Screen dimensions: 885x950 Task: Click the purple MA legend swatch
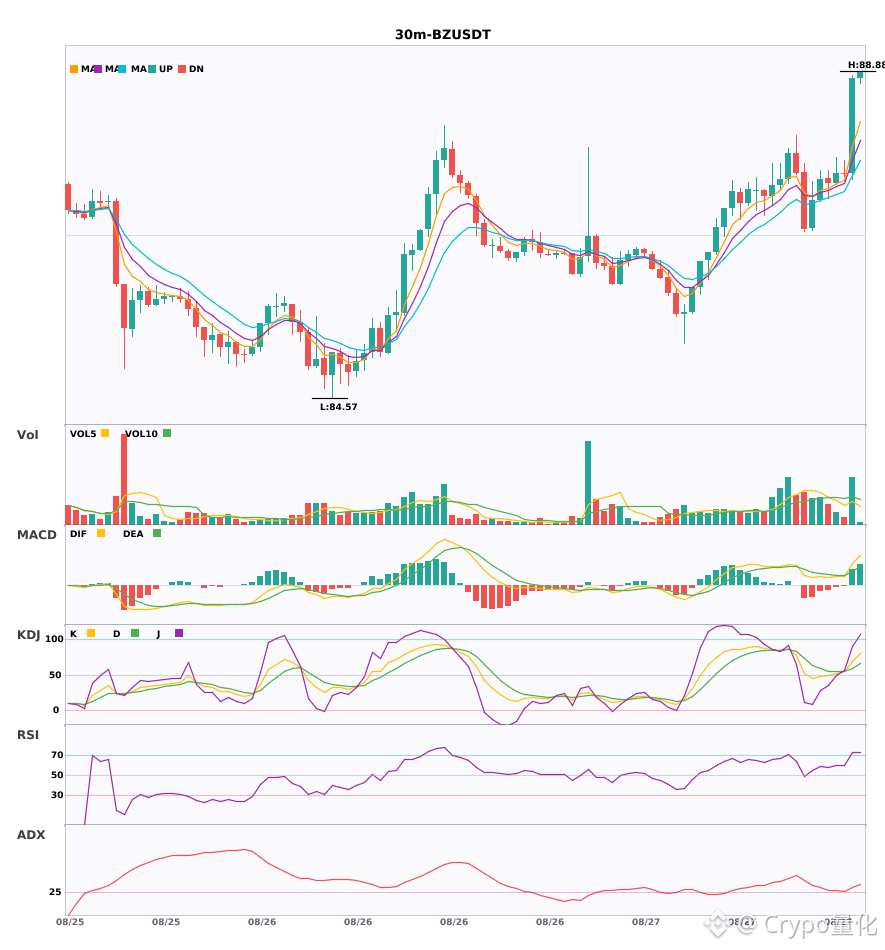pyautogui.click(x=98, y=69)
